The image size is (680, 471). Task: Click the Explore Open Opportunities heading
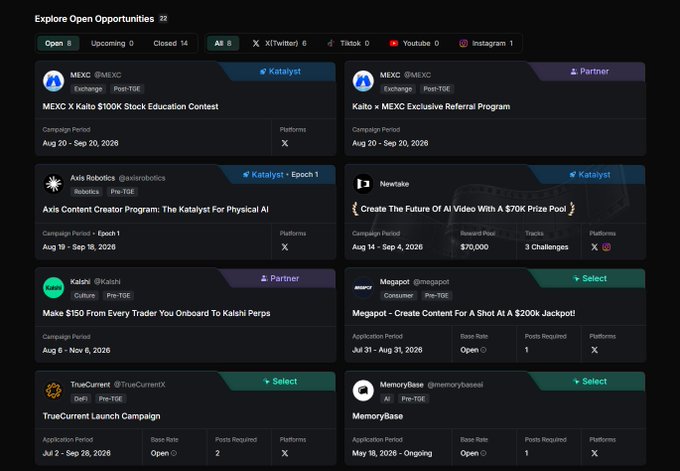95,19
